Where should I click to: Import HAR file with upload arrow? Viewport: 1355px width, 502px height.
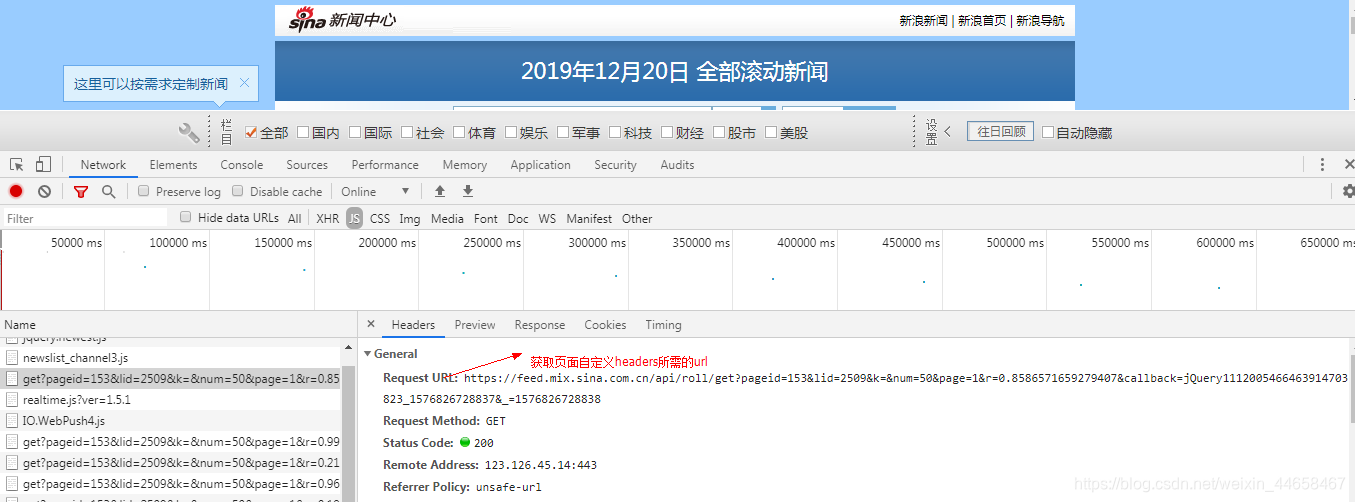pyautogui.click(x=439, y=191)
